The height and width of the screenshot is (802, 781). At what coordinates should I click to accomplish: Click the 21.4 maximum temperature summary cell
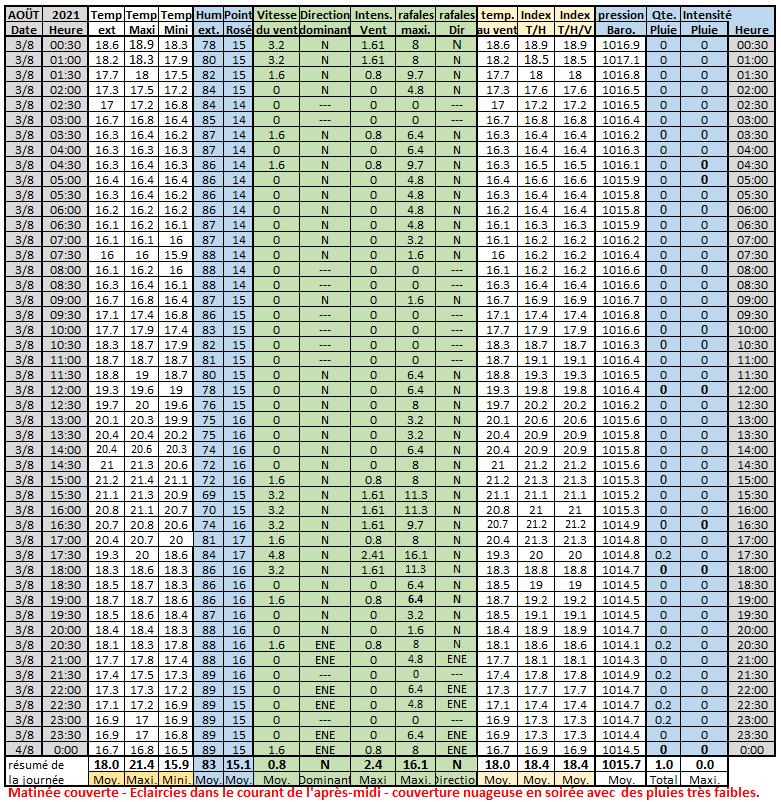141,763
